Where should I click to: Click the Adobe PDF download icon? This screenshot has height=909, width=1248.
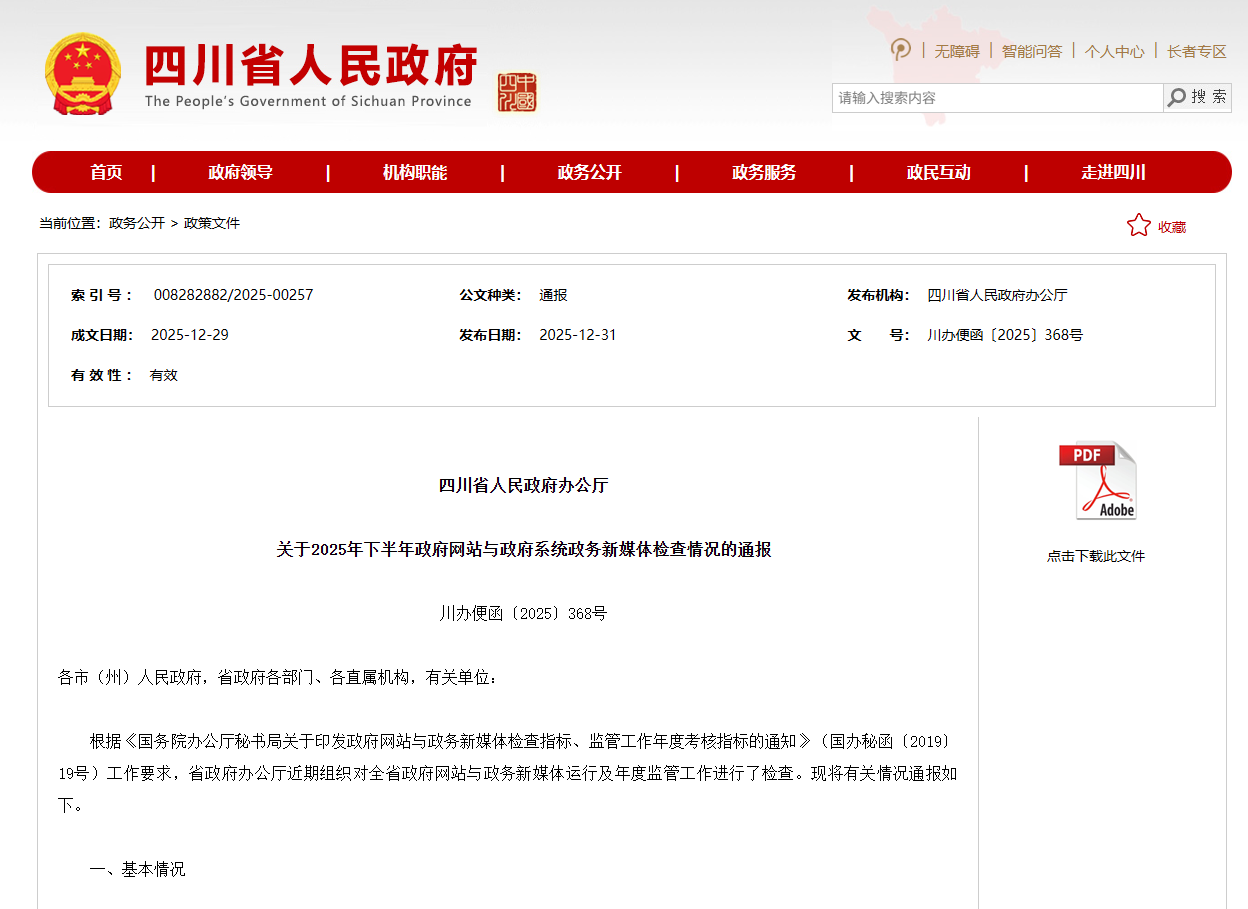click(1097, 481)
